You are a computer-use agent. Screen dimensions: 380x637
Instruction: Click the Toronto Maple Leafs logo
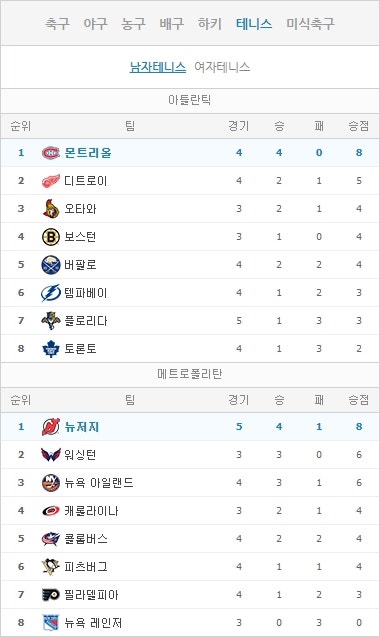[x=51, y=349]
